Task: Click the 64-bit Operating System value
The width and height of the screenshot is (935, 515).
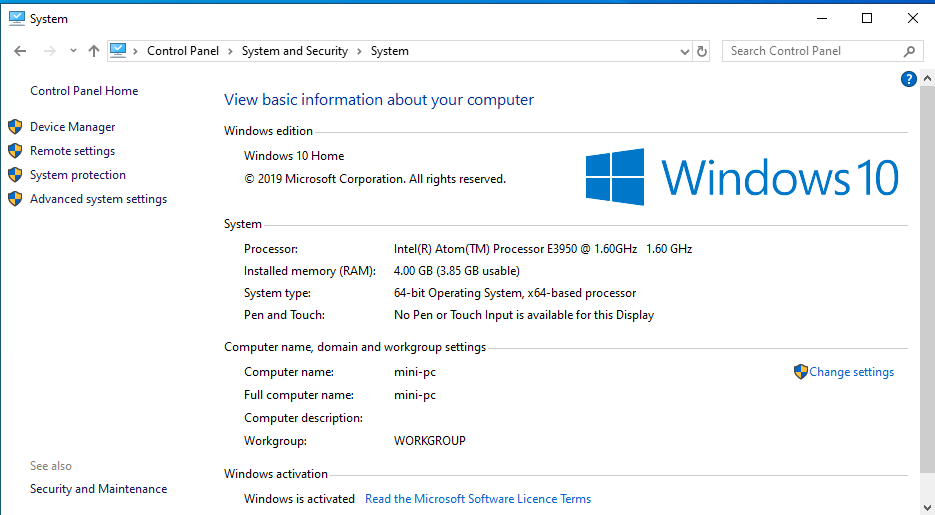Action: click(515, 293)
